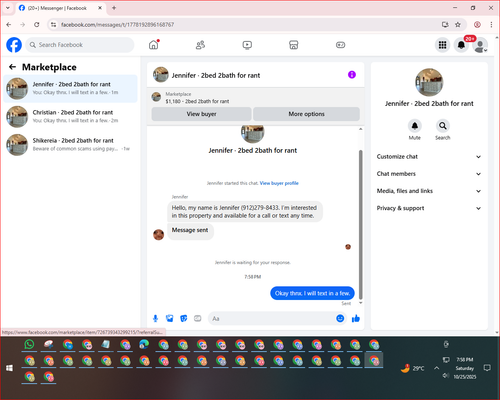Viewport: 500px width, 400px height.
Task: Open the Friends icon in top navigation
Action: (x=200, y=45)
